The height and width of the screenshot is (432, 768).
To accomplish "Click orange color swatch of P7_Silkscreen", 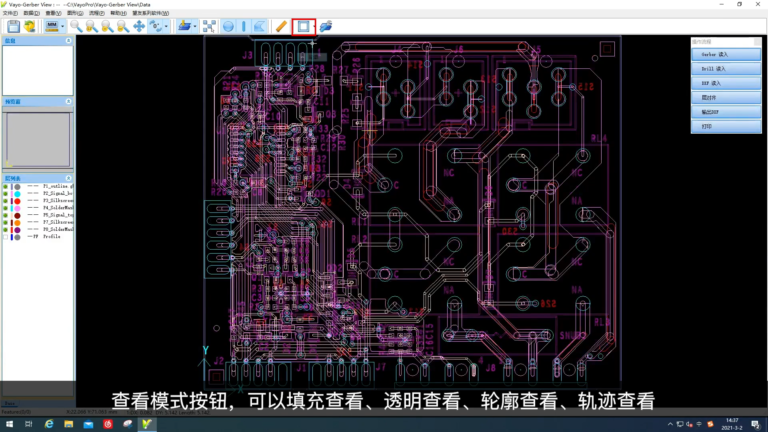I will click(x=17, y=222).
